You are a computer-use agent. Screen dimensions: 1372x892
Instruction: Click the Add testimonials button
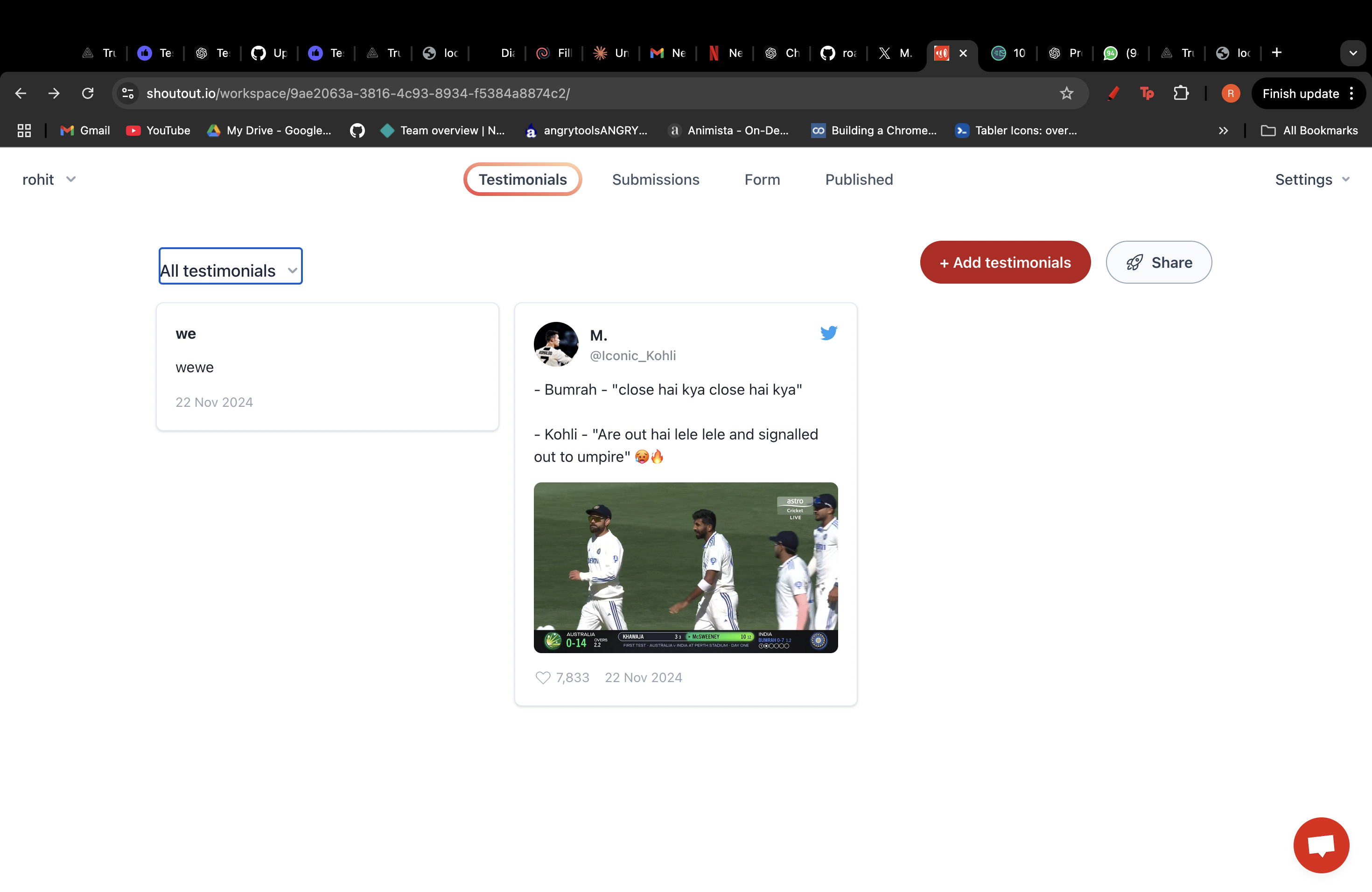[1005, 262]
